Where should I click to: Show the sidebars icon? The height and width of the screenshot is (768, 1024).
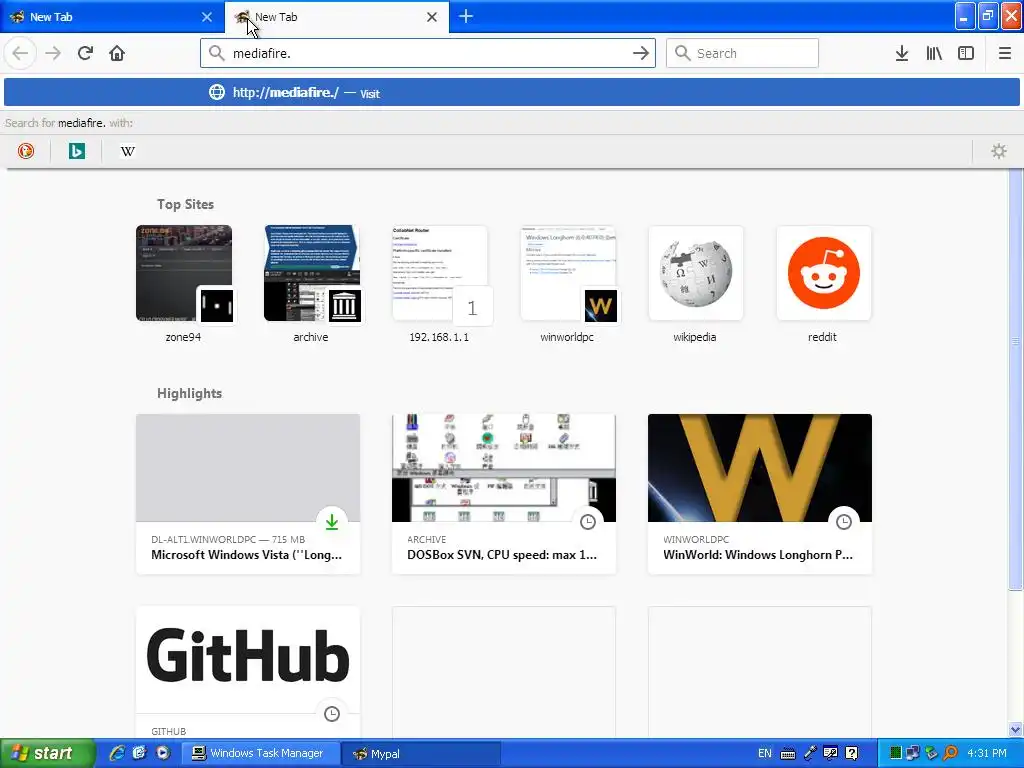pyautogui.click(x=966, y=53)
